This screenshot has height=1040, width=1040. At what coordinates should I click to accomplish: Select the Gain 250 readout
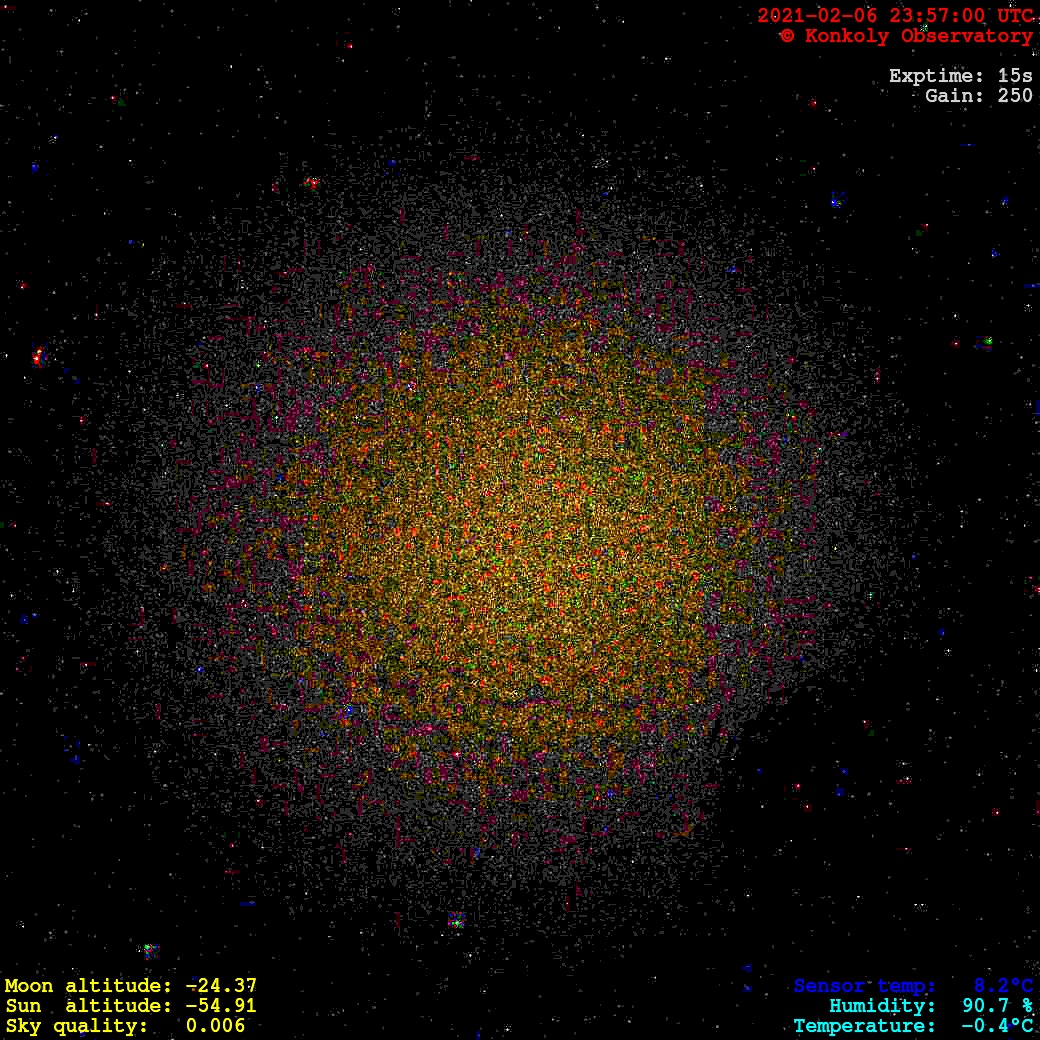coord(978,96)
